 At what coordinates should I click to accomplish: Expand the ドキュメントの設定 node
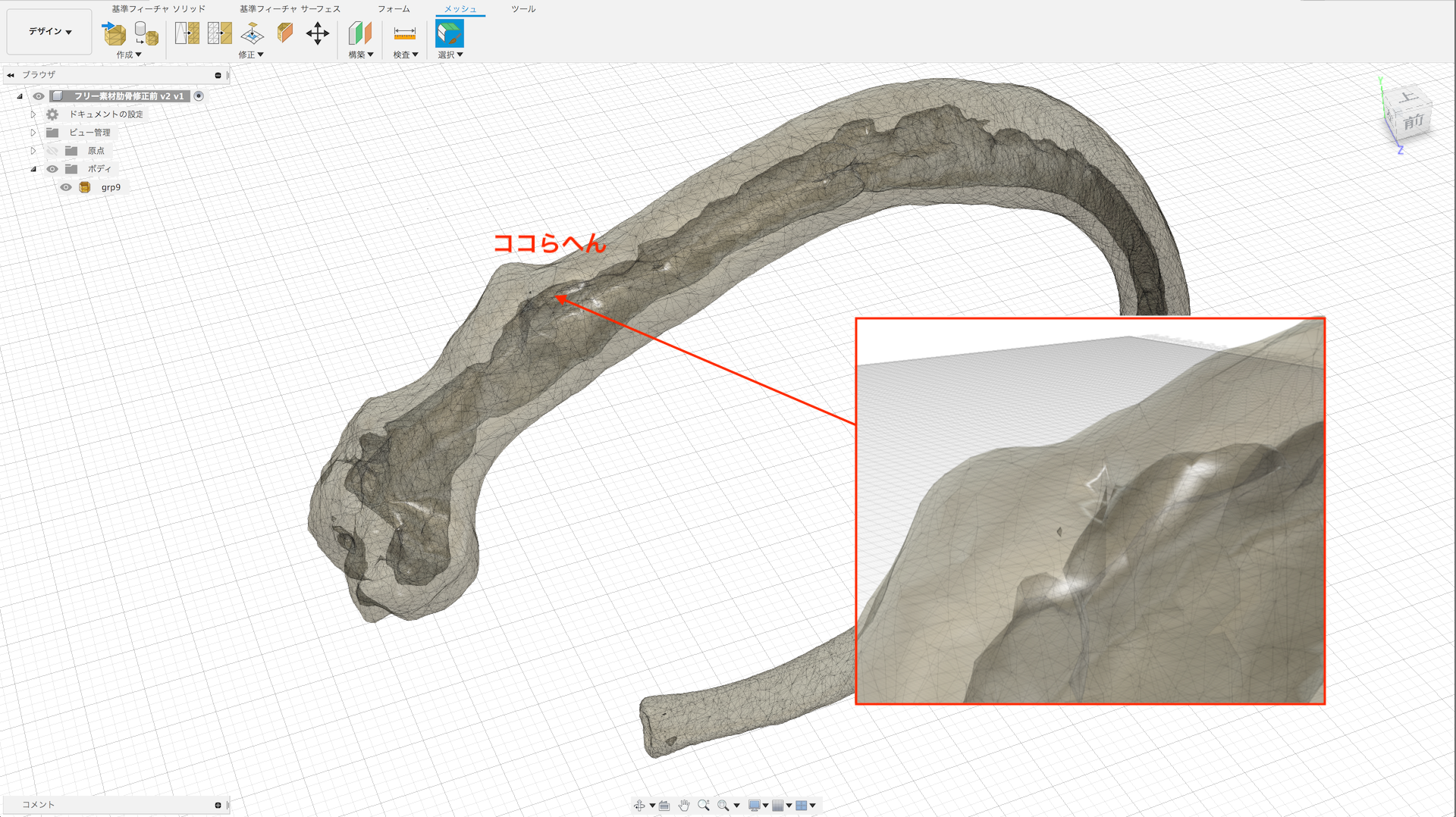(x=33, y=114)
